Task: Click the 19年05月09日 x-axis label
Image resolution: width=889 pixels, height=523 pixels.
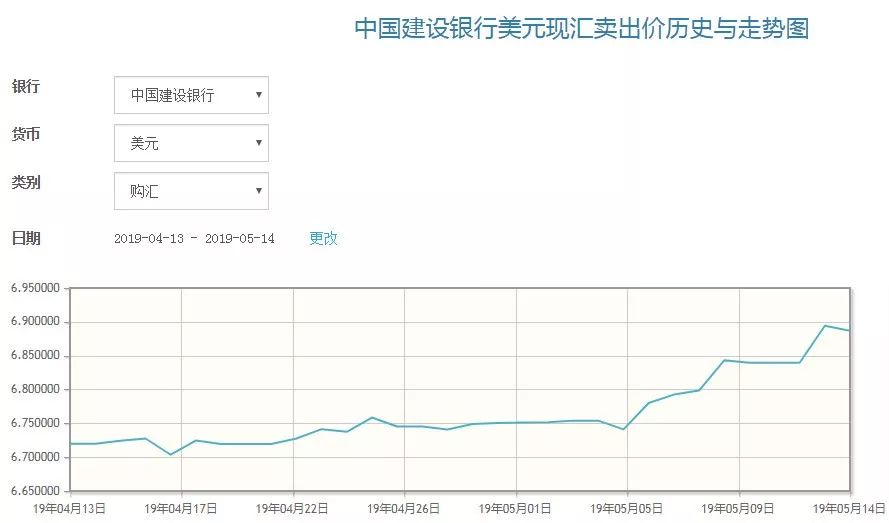Action: coord(738,508)
